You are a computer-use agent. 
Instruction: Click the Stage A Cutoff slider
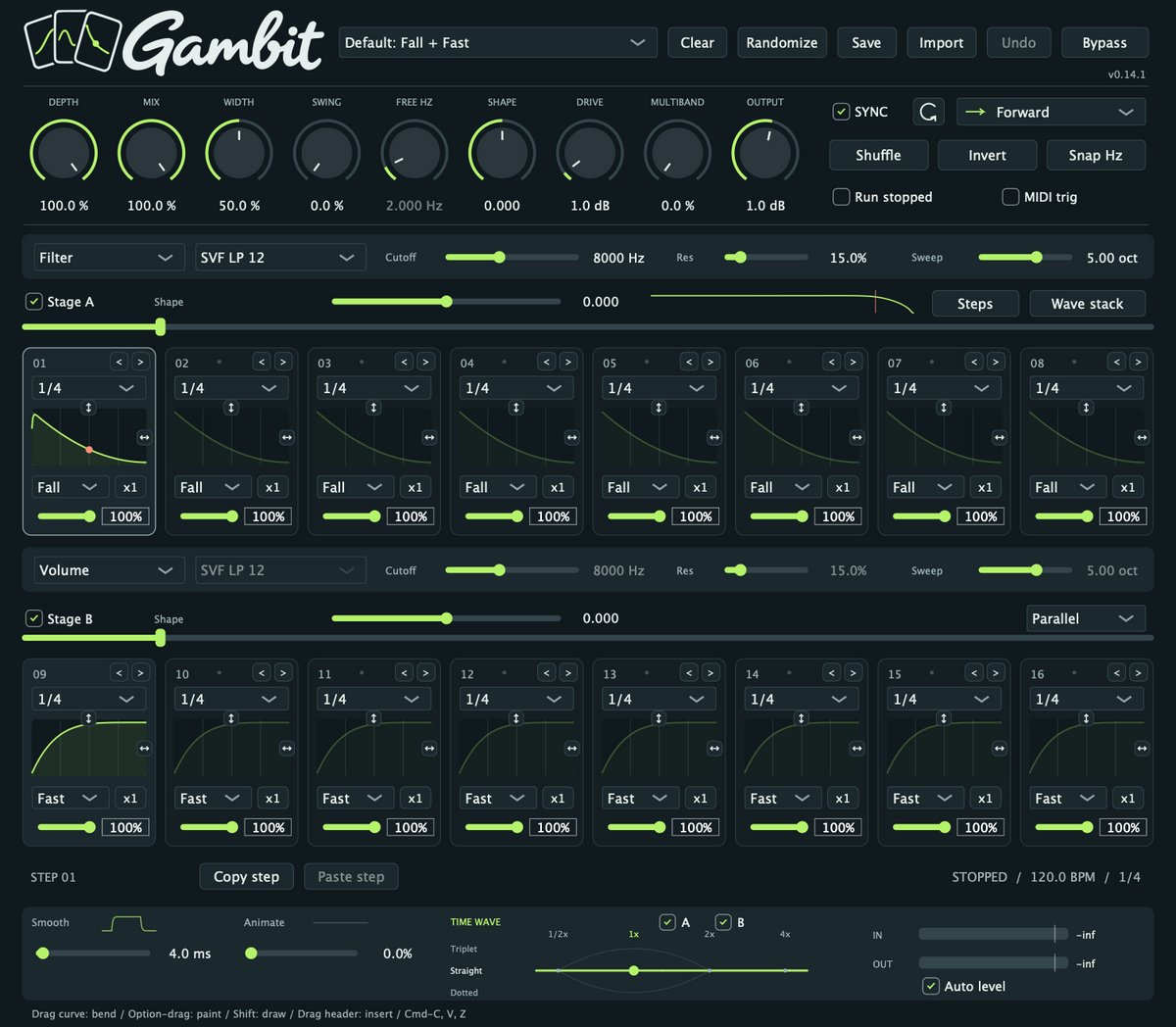[512, 258]
